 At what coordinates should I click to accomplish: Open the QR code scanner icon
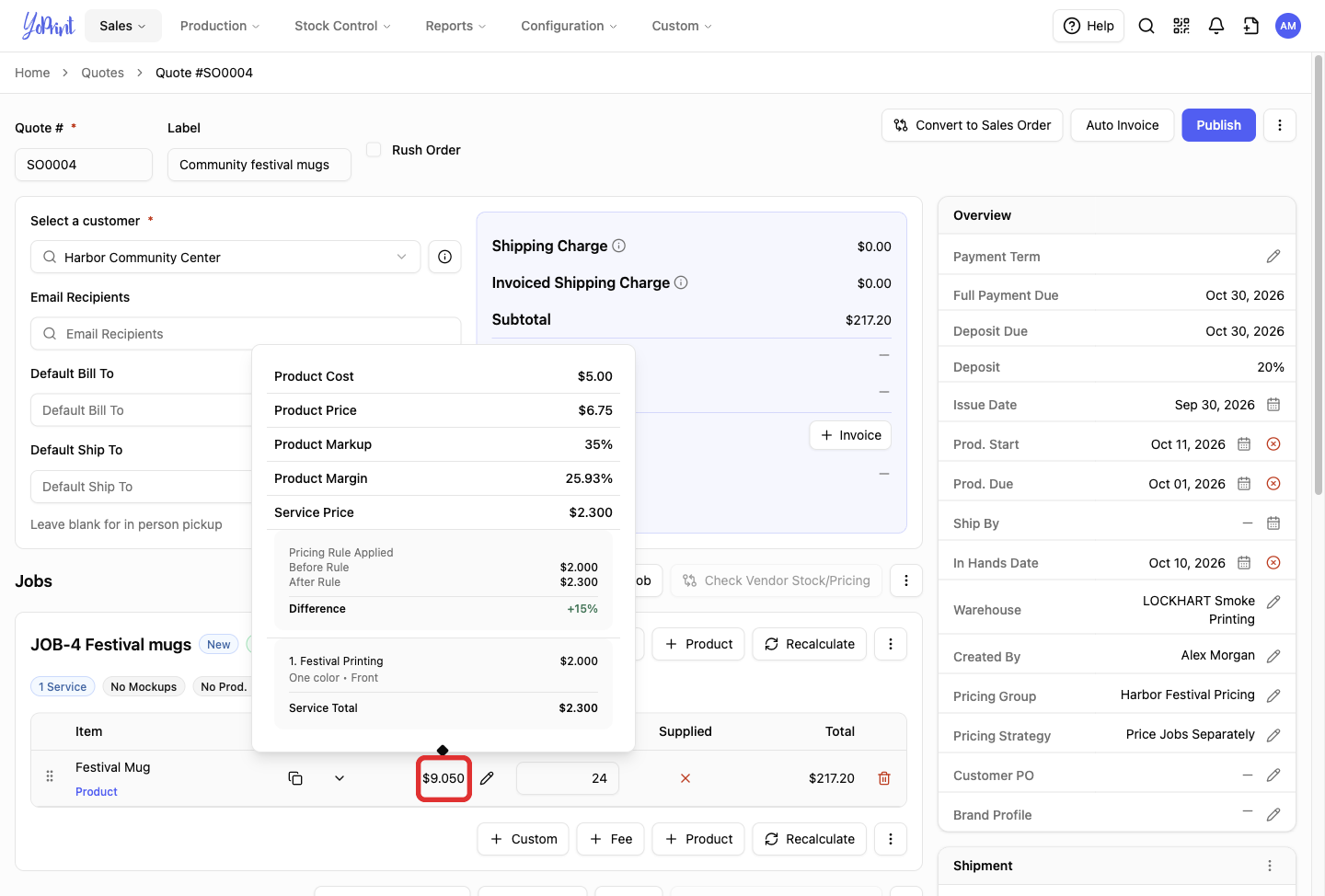[x=1181, y=26]
